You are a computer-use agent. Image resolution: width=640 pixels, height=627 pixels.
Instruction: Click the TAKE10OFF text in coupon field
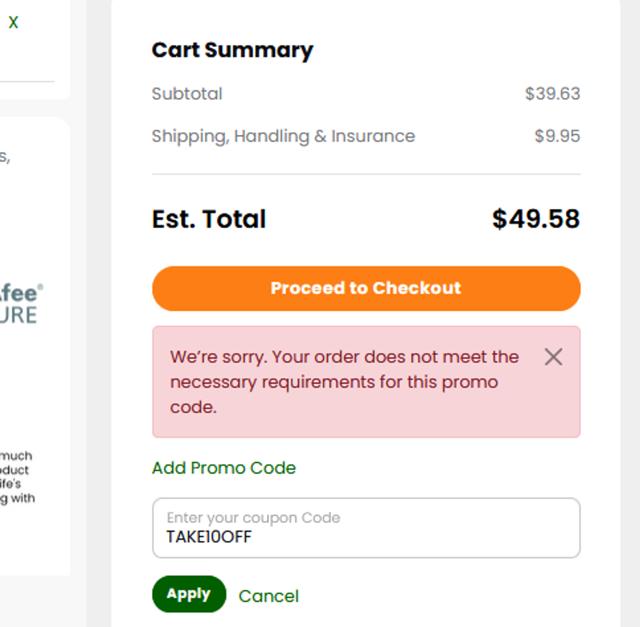pos(209,537)
